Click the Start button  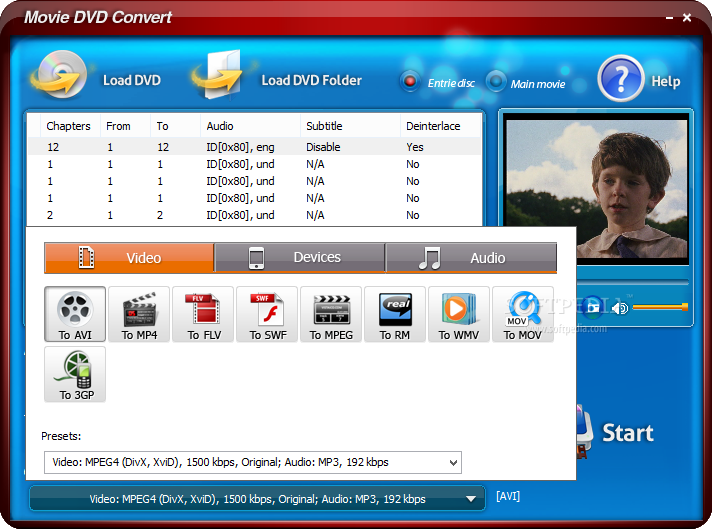[628, 433]
